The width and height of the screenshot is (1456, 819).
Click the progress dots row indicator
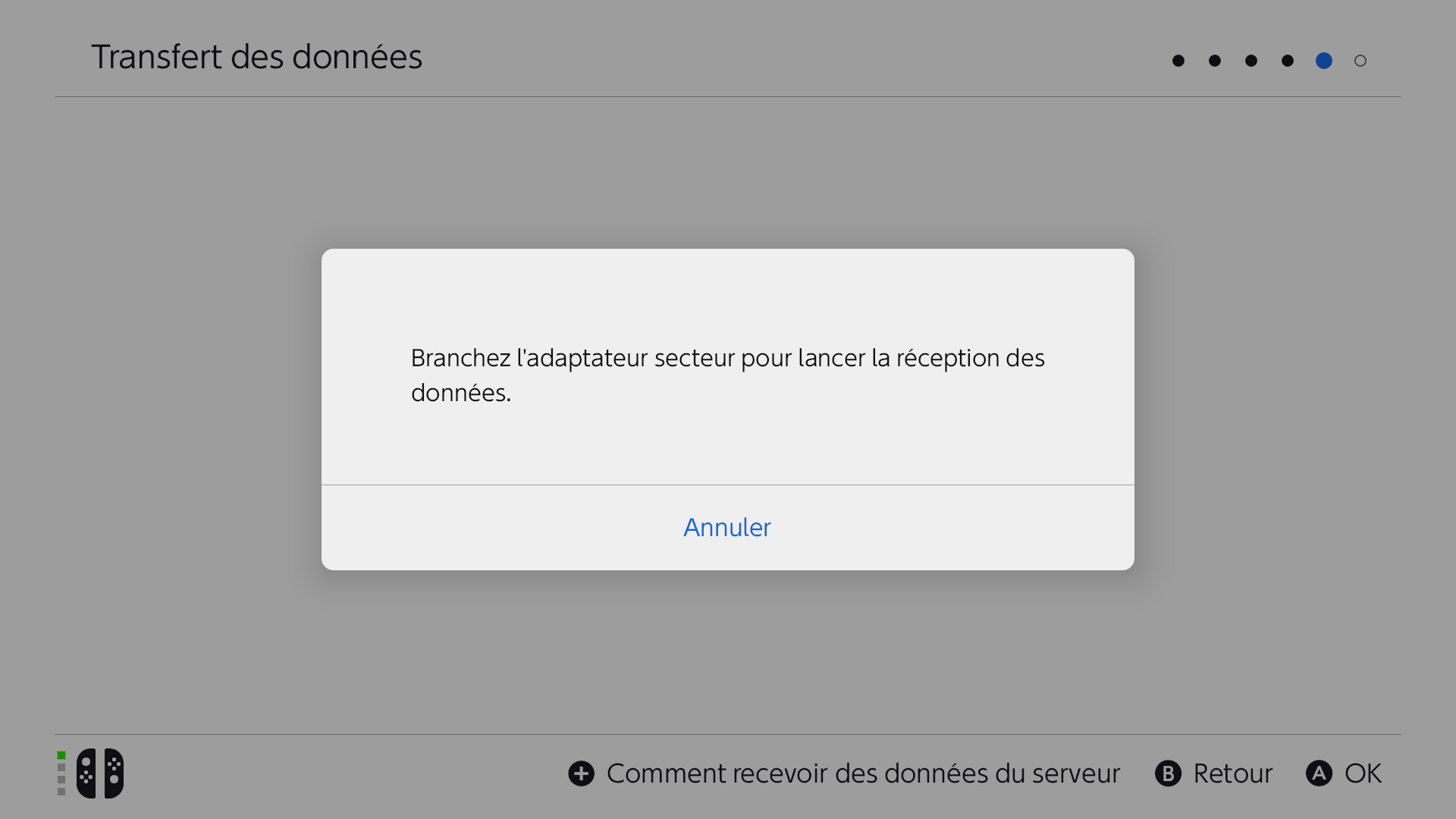click(1269, 61)
